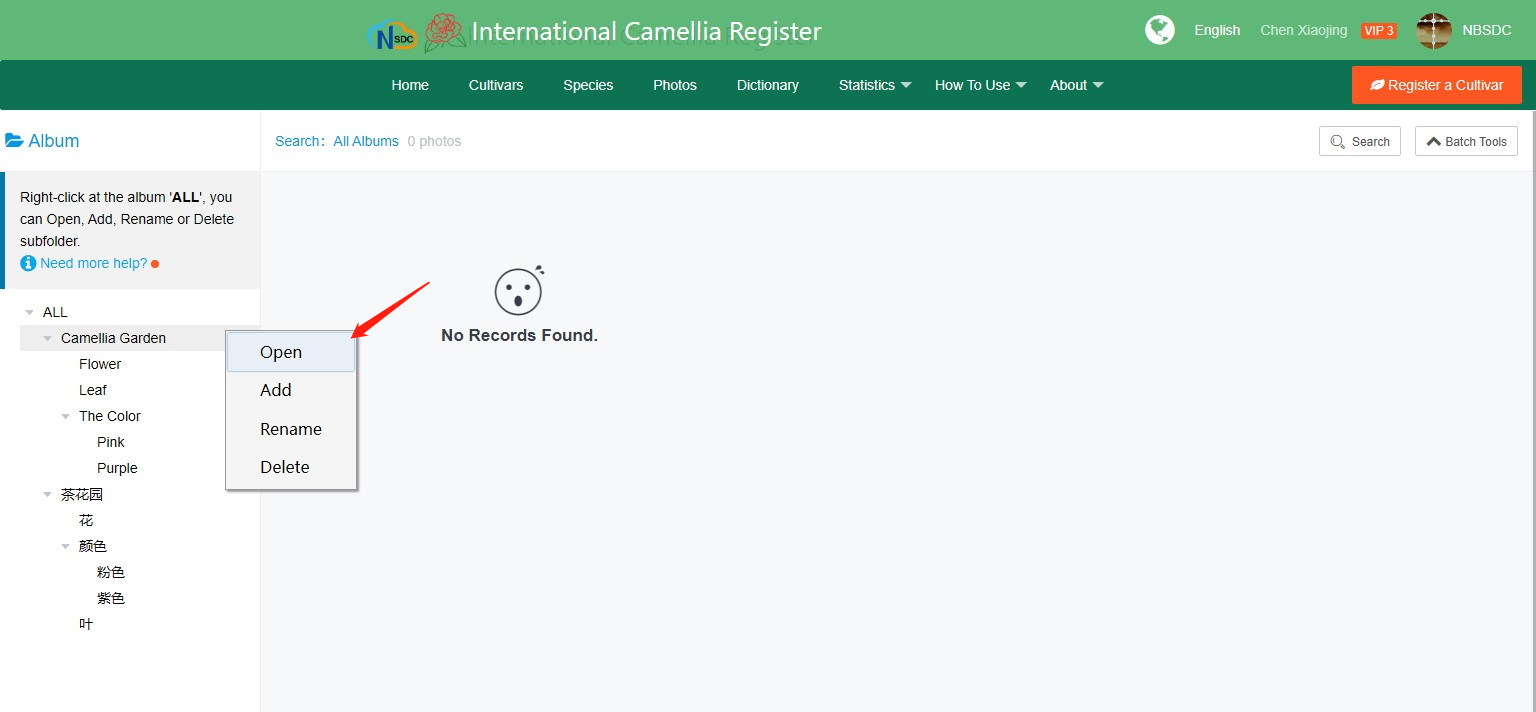The image size is (1536, 712).
Task: Choose Delete in the context menu
Action: point(291,467)
